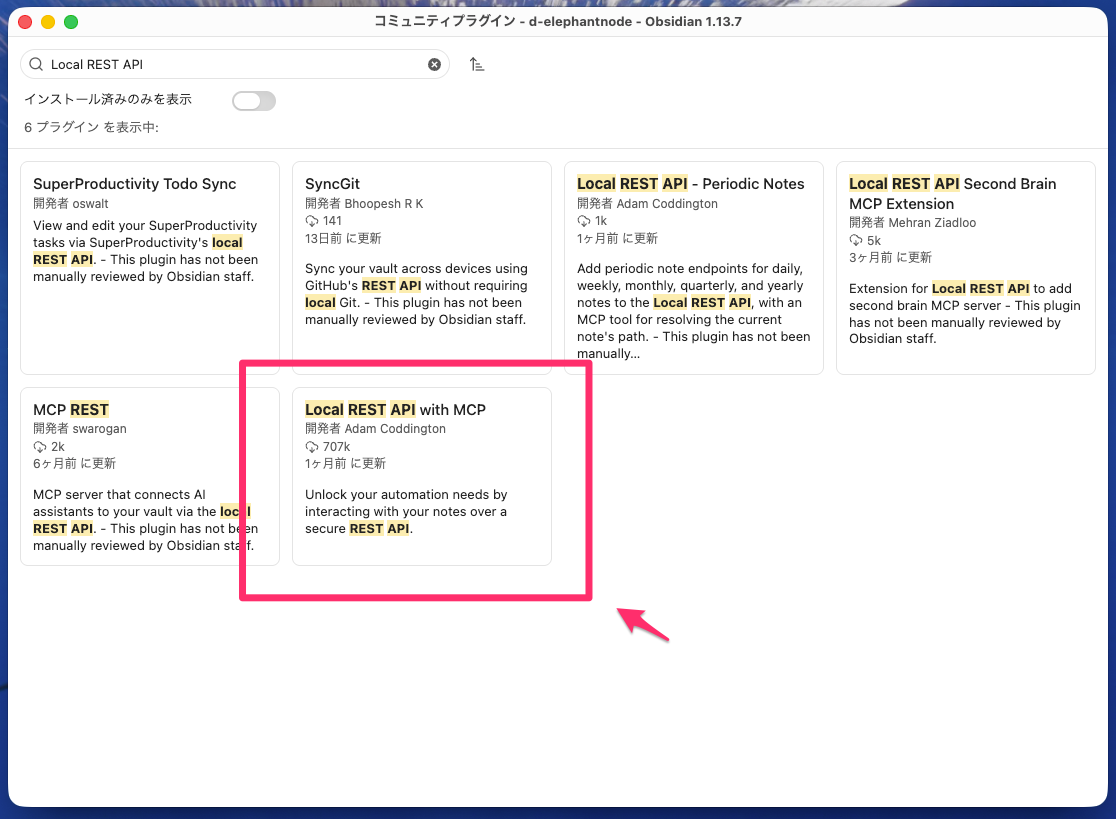Click Adam Coddington under with MCP plugin
Viewport: 1116px width, 819px height.
(395, 428)
